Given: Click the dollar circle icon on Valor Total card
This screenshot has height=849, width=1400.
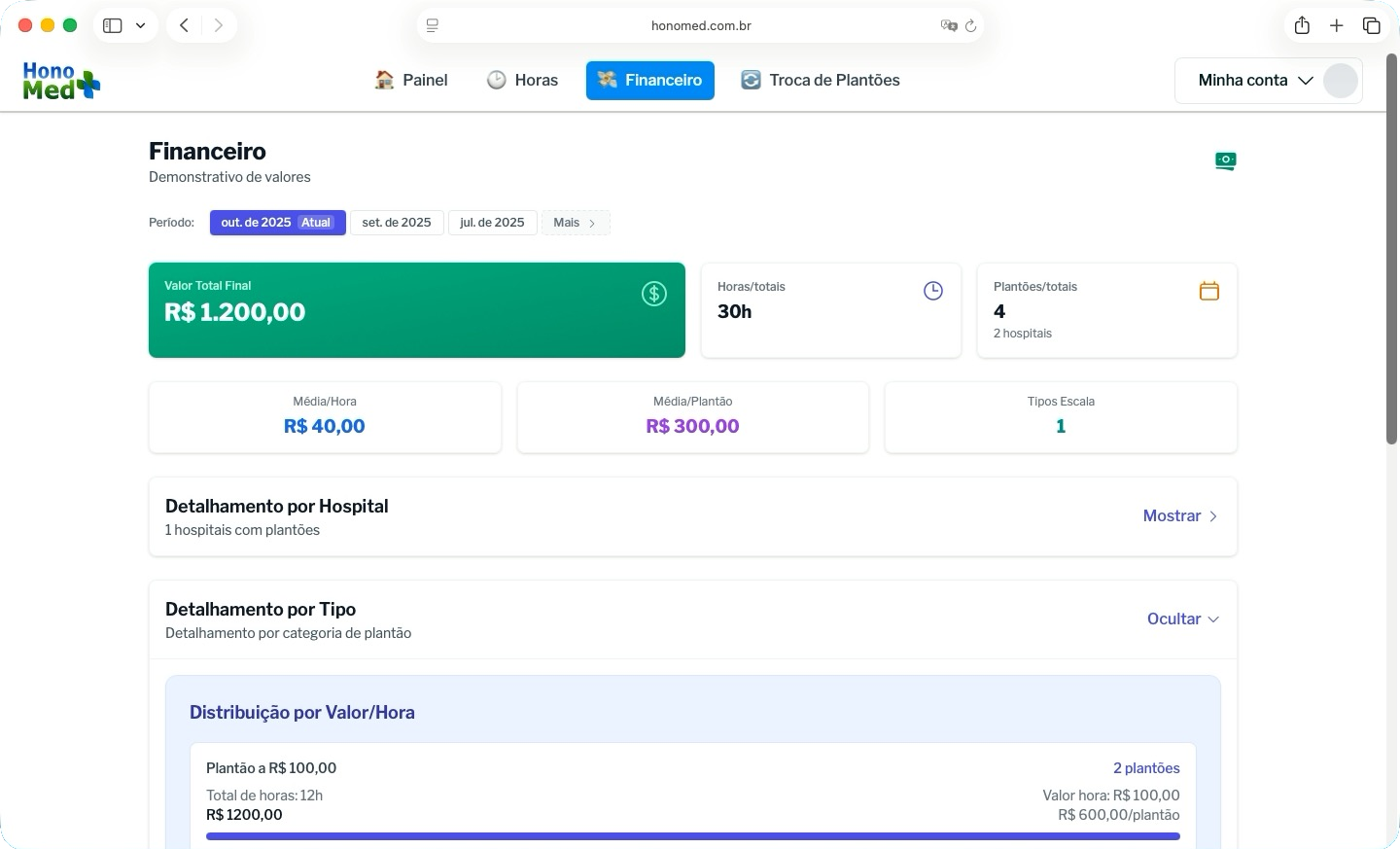Looking at the screenshot, I should [653, 293].
